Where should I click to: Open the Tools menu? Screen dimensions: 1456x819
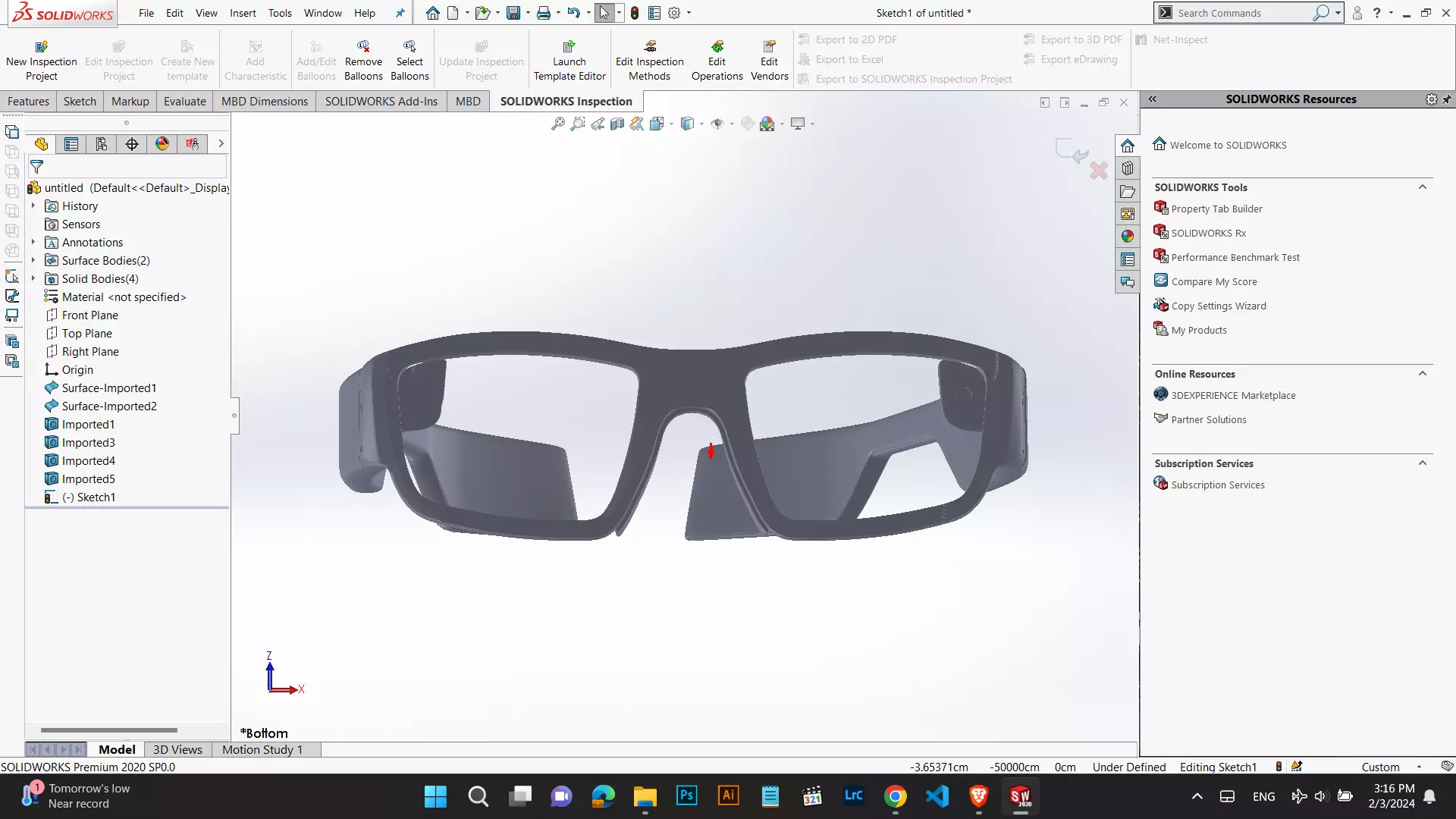280,13
